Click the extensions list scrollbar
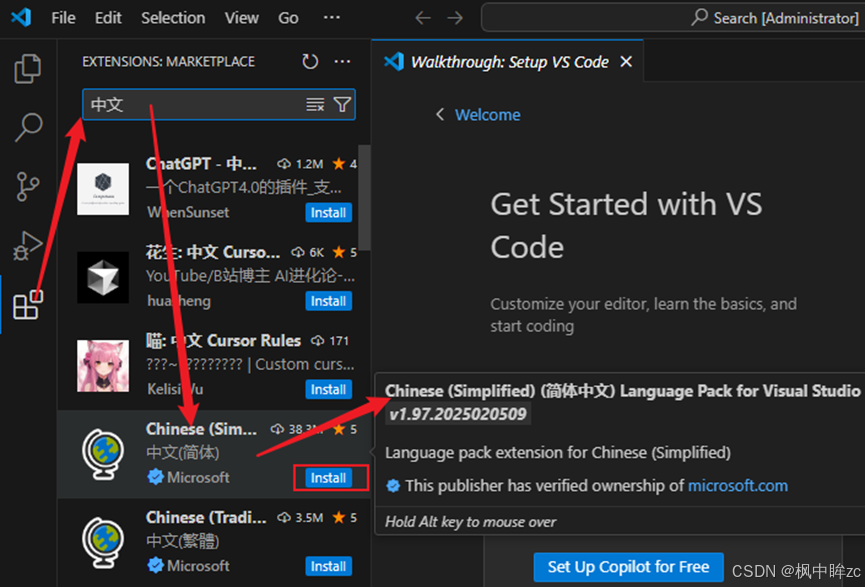The width and height of the screenshot is (865, 587). 364,197
